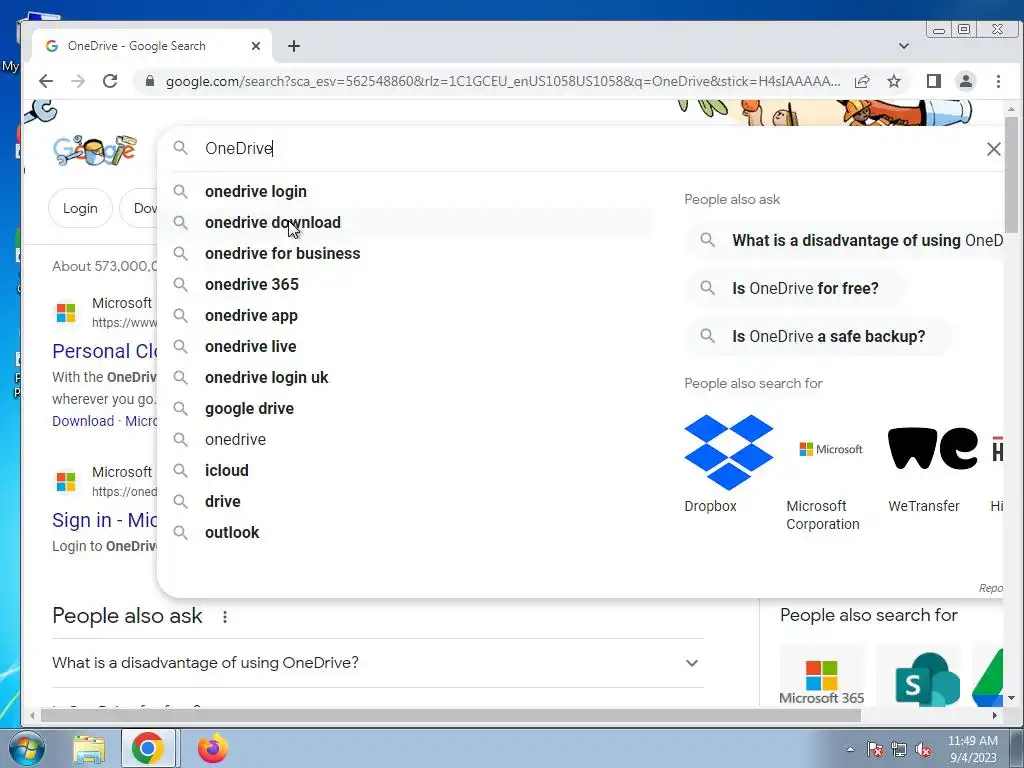
Task: Open the Chrome three-dot menu
Action: (x=998, y=81)
